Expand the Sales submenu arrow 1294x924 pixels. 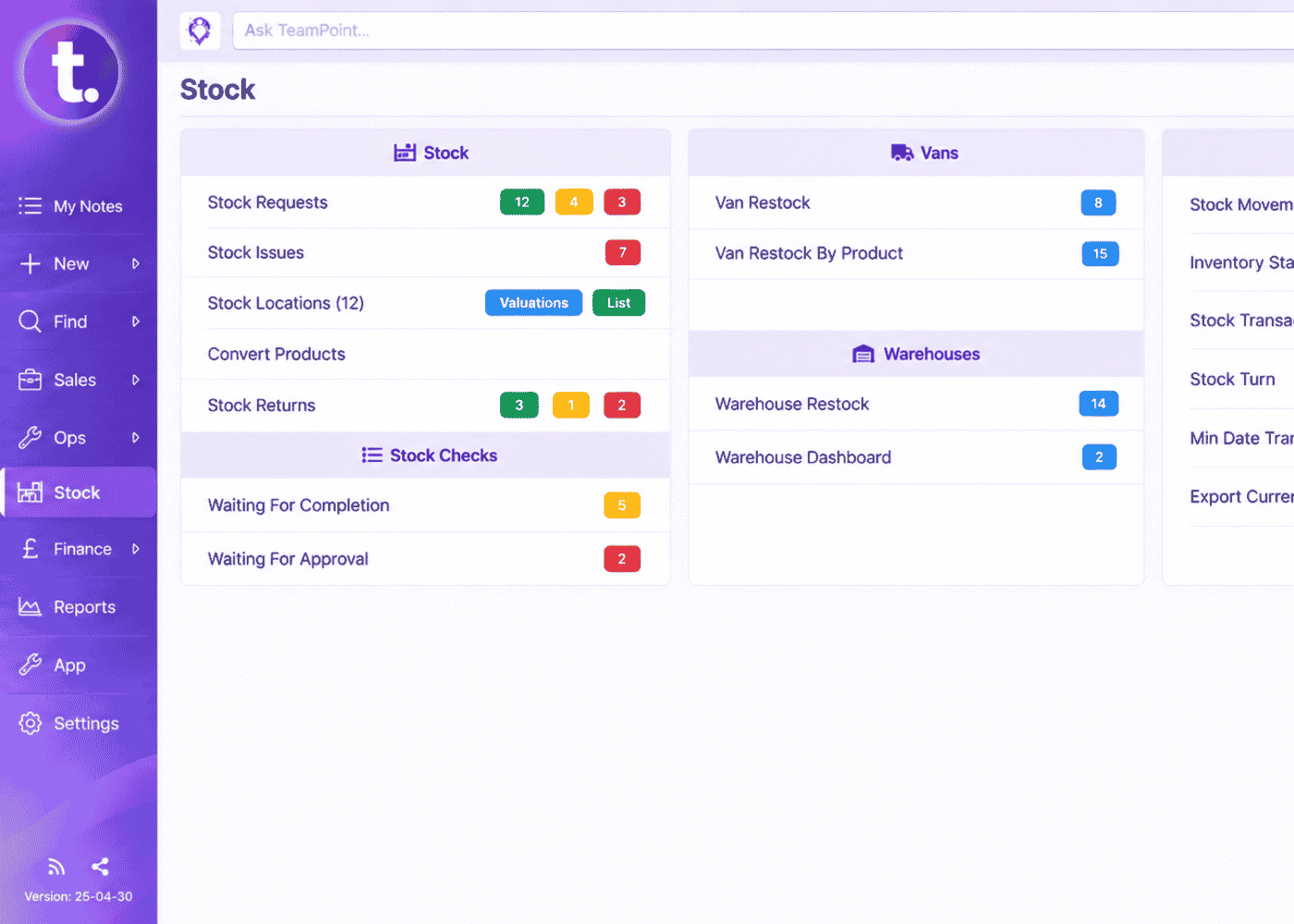(x=136, y=380)
